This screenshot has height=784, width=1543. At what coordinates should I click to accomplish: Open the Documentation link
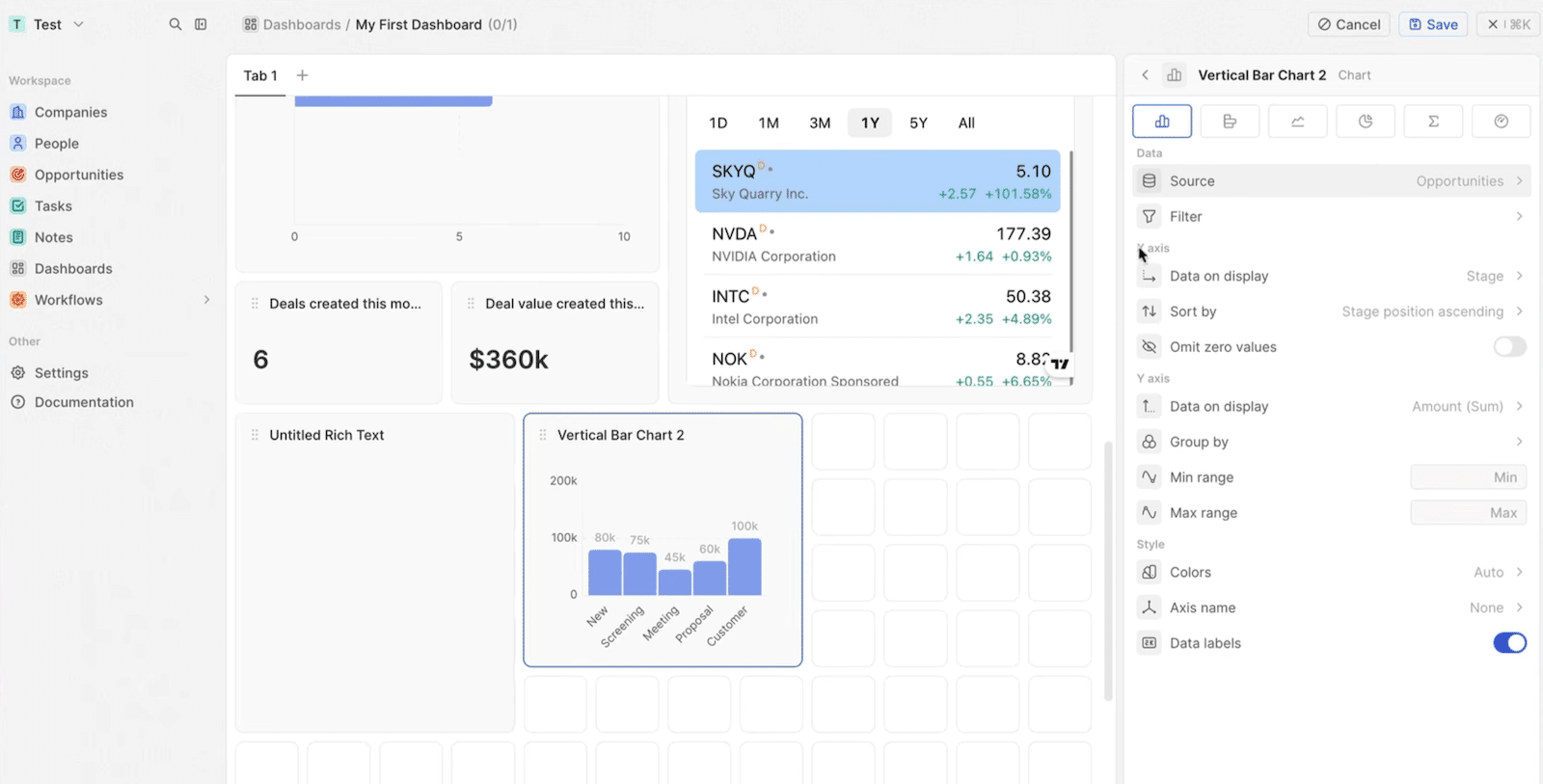tap(84, 402)
